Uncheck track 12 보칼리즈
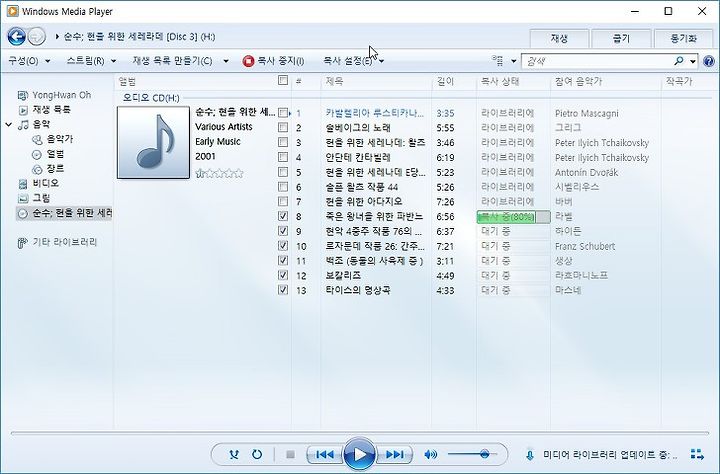Image resolution: width=720 pixels, height=474 pixels. [283, 275]
